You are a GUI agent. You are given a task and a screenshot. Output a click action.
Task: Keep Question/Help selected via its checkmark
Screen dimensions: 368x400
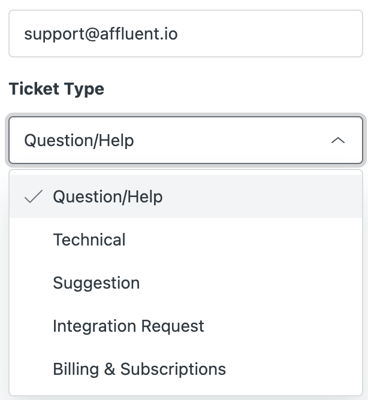pyautogui.click(x=33, y=197)
